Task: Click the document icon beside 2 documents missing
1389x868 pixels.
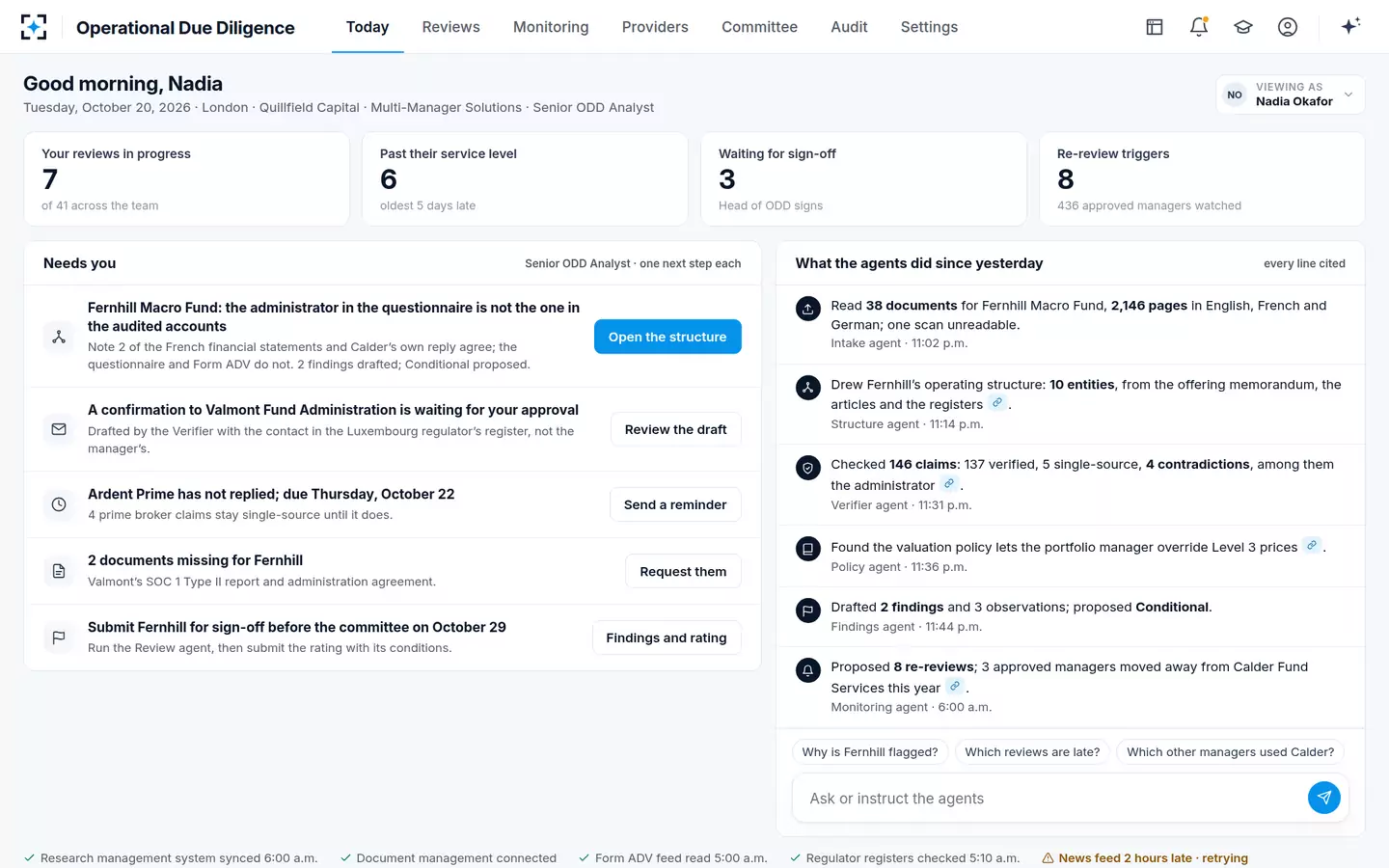Action: pyautogui.click(x=59, y=571)
